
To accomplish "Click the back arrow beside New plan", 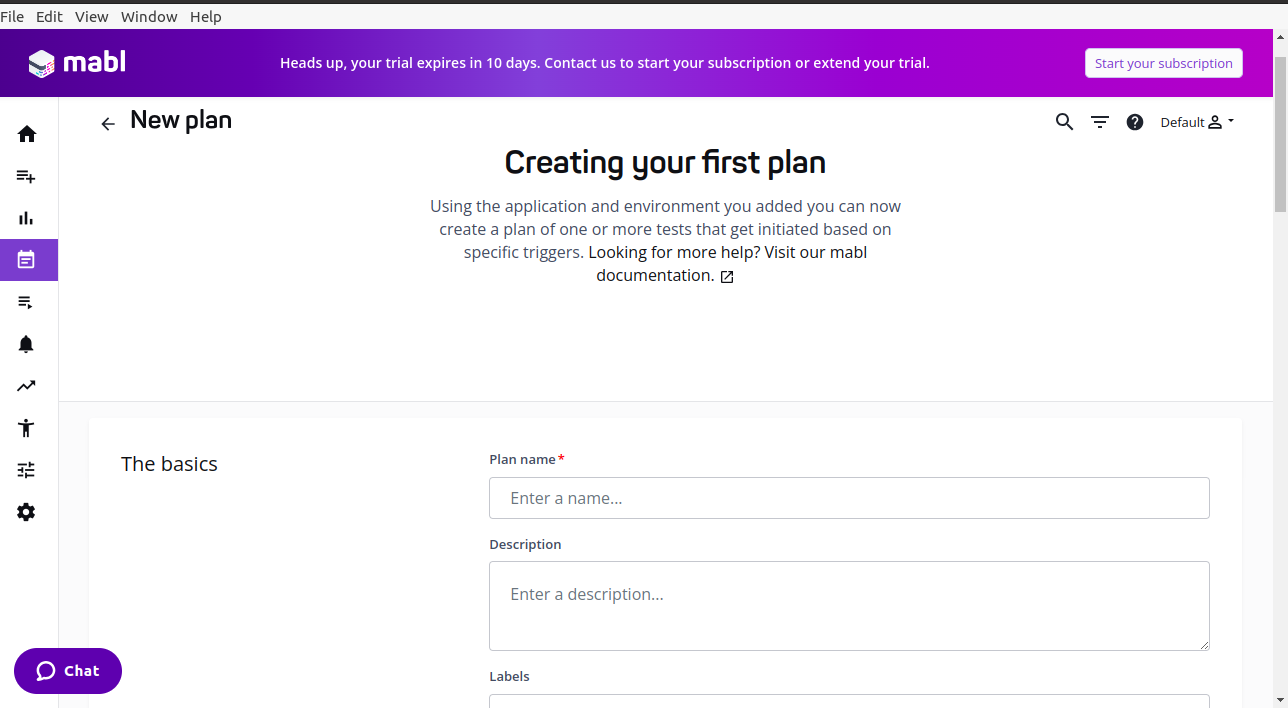I will (108, 123).
